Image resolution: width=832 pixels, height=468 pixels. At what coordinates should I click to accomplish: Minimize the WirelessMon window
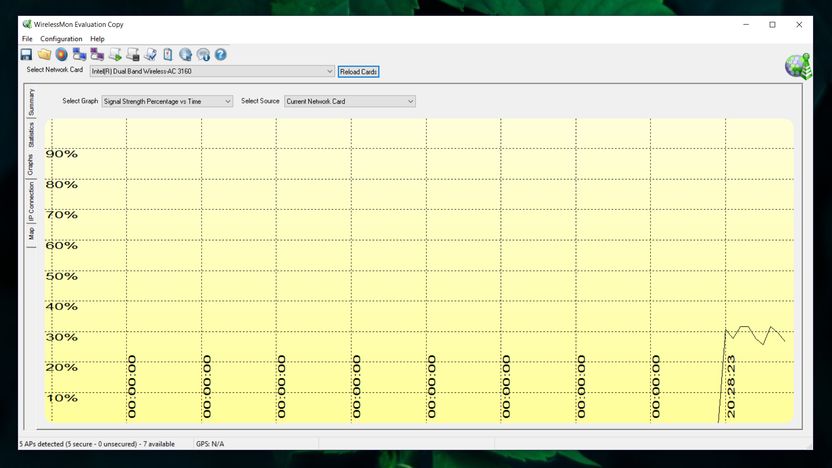[x=746, y=24]
